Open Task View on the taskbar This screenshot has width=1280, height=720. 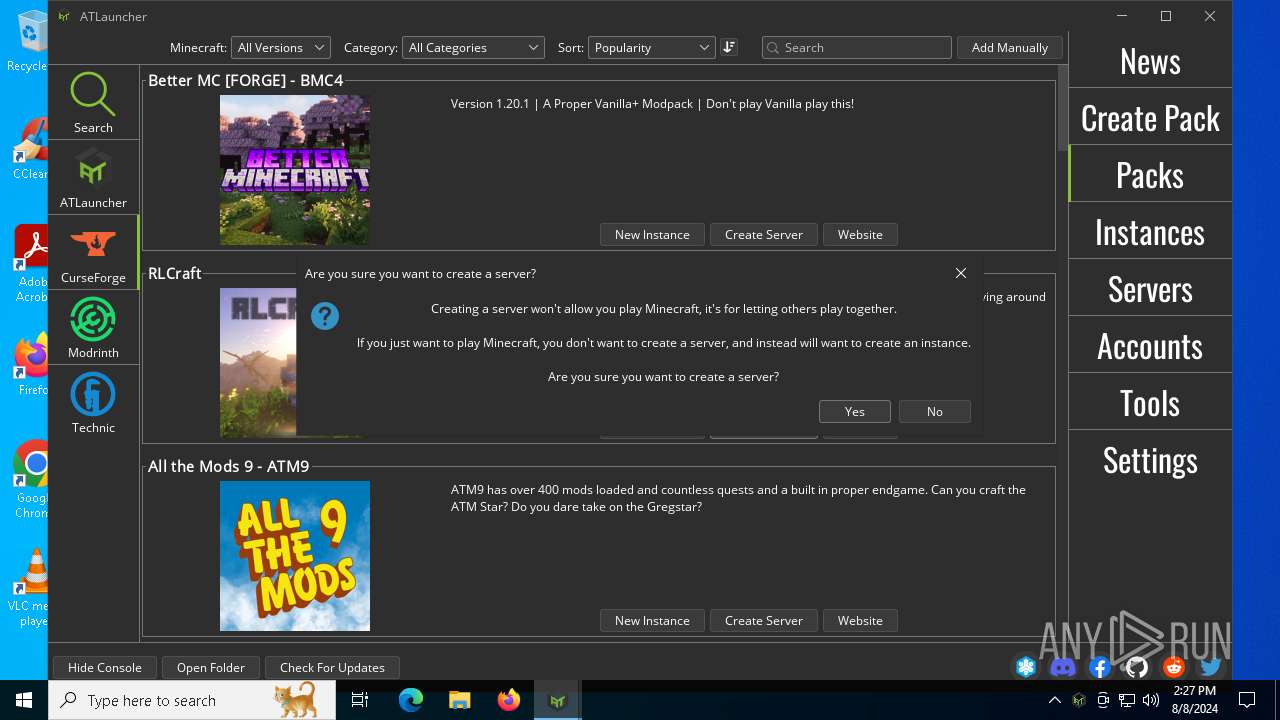[360, 700]
